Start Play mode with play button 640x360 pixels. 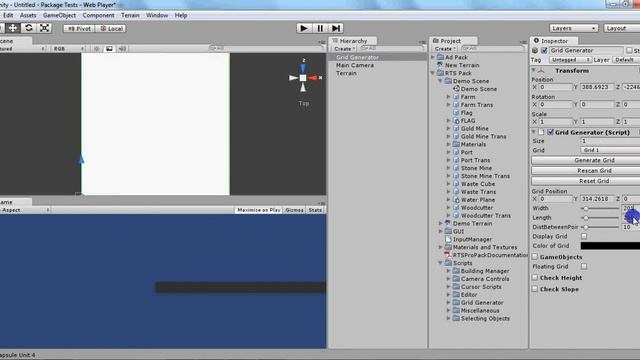tap(304, 28)
